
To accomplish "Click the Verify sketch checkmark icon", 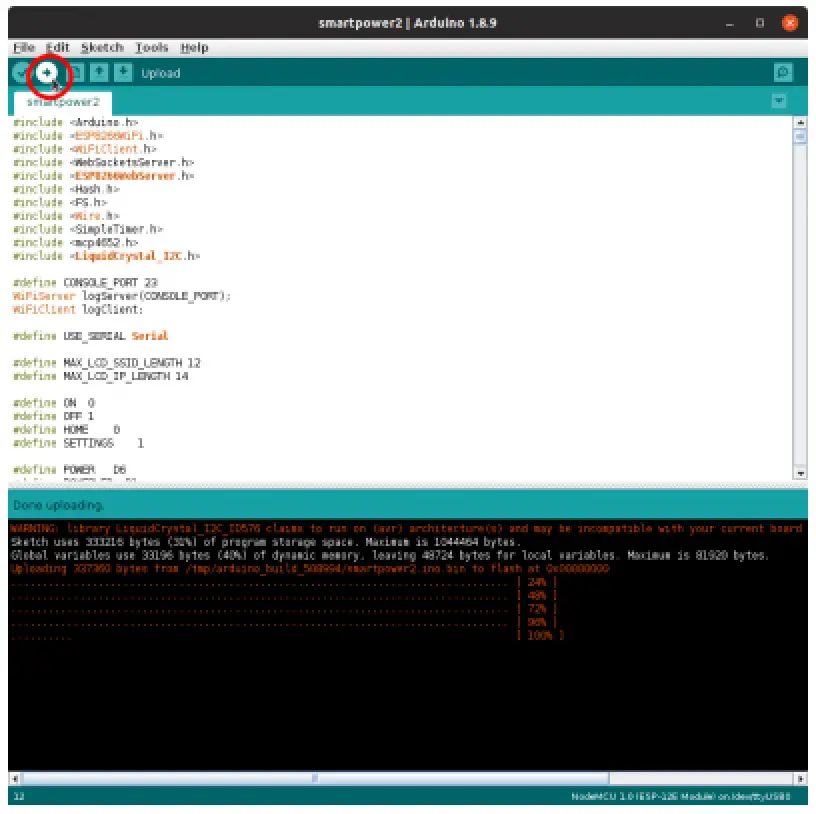I will (x=21, y=73).
